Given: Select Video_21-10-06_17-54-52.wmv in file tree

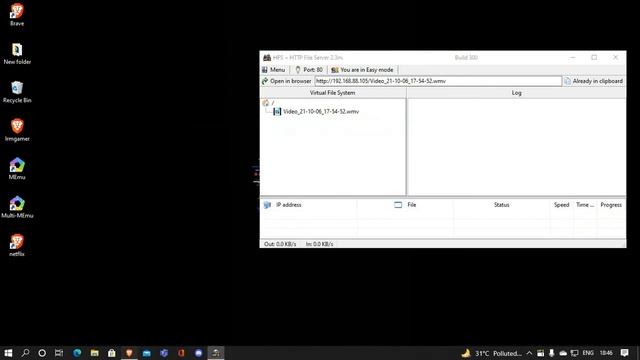Looking at the screenshot, I should click(321, 111).
